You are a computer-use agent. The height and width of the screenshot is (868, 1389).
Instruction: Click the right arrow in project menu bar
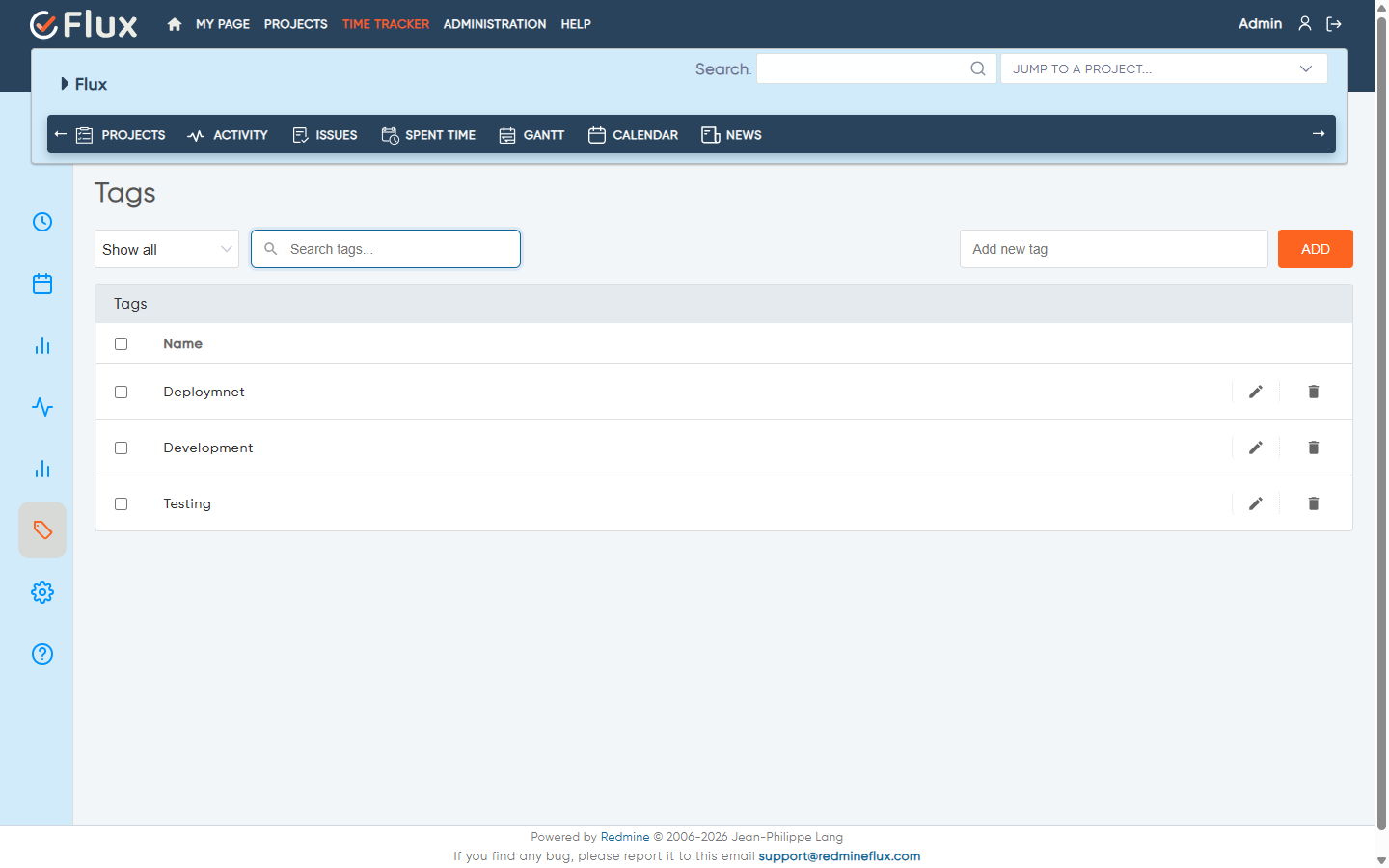click(1319, 134)
